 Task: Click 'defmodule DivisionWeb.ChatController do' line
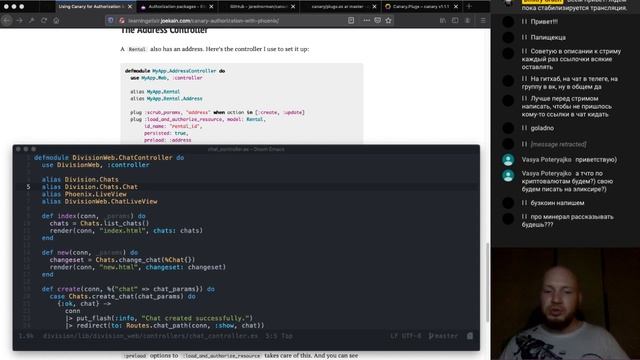[109, 158]
